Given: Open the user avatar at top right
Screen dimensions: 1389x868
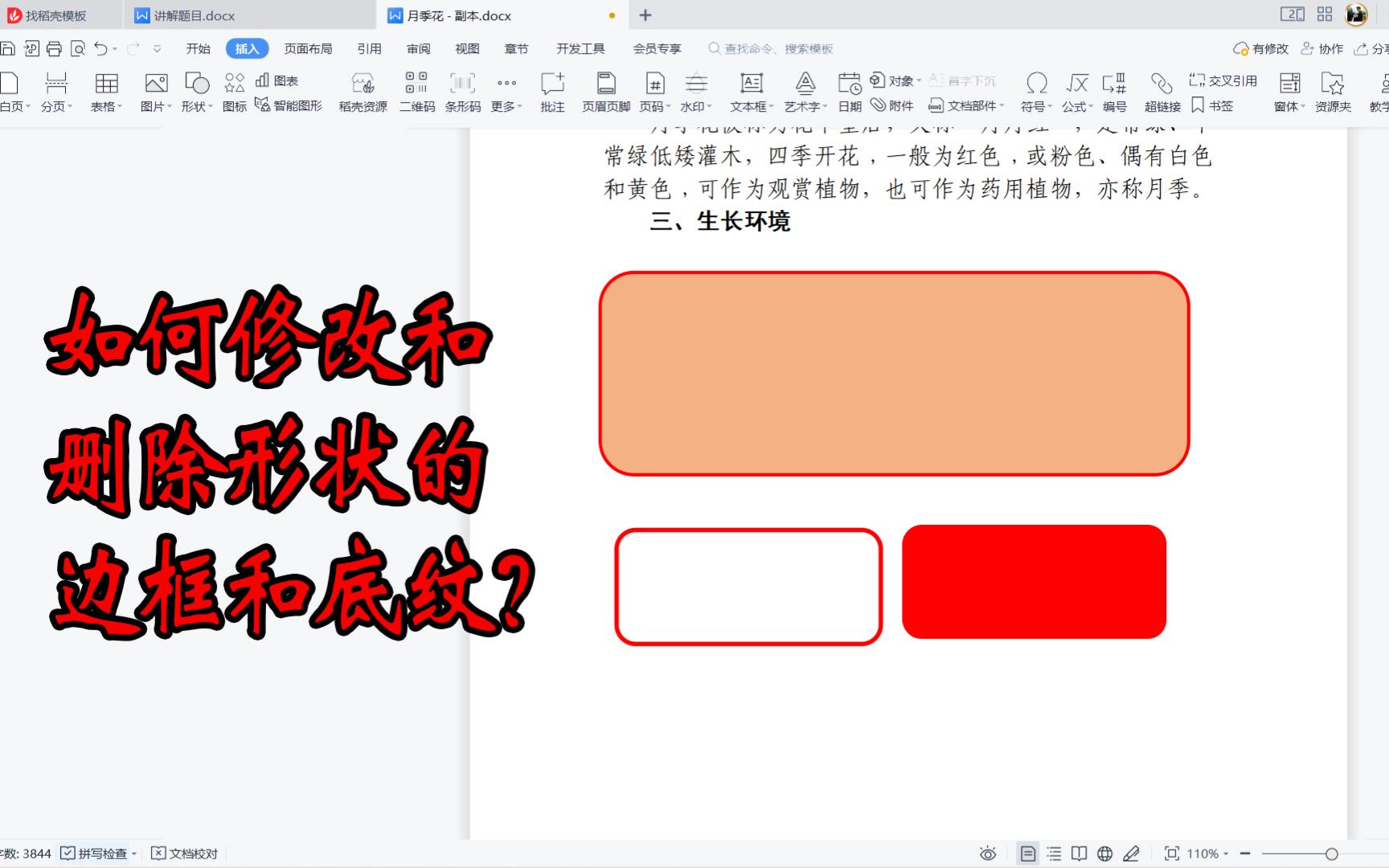Looking at the screenshot, I should point(1356,14).
